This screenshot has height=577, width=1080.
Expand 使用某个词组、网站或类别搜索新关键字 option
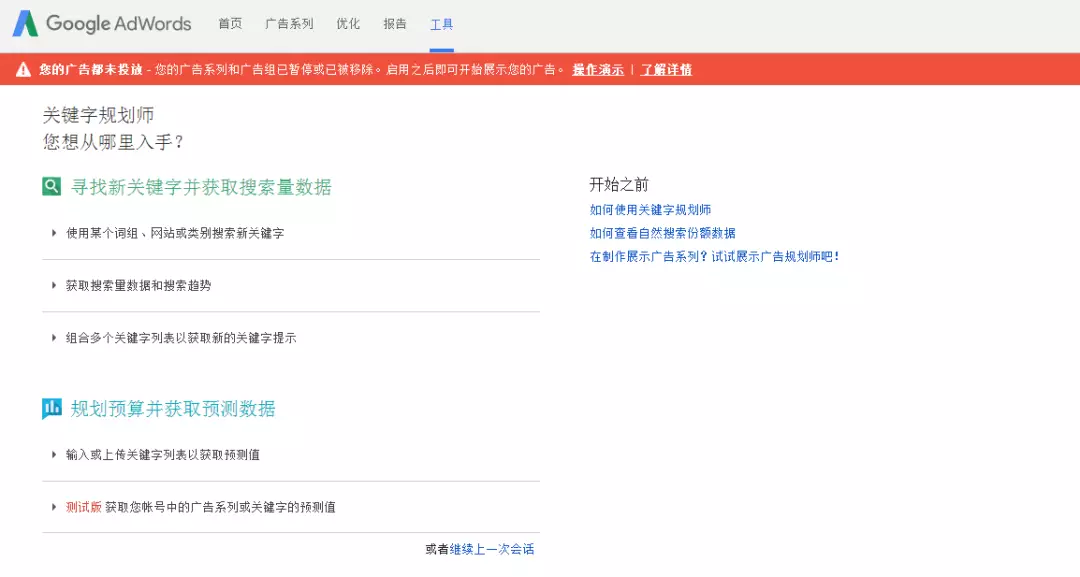click(x=175, y=233)
